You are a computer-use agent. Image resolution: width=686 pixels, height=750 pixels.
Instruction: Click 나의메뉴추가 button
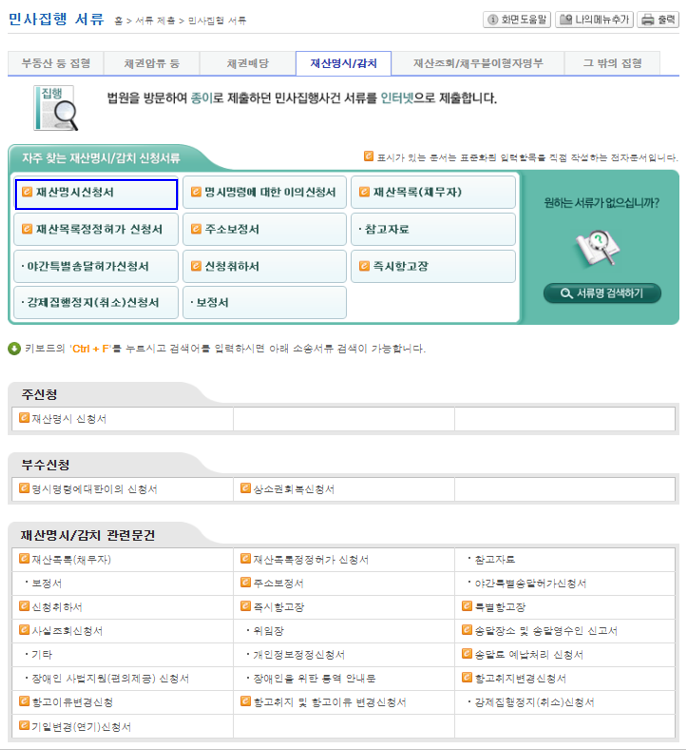[x=594, y=20]
